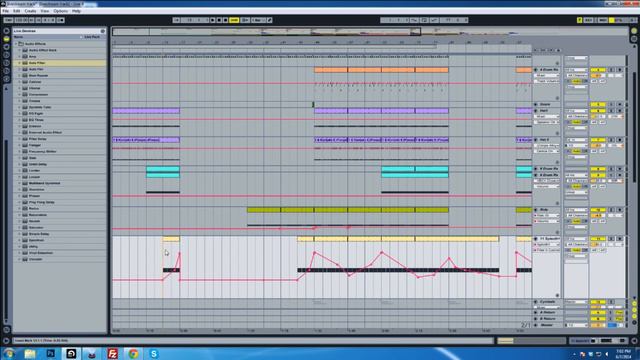The width and height of the screenshot is (640, 360).
Task: Open the Options menu
Action: click(61, 11)
